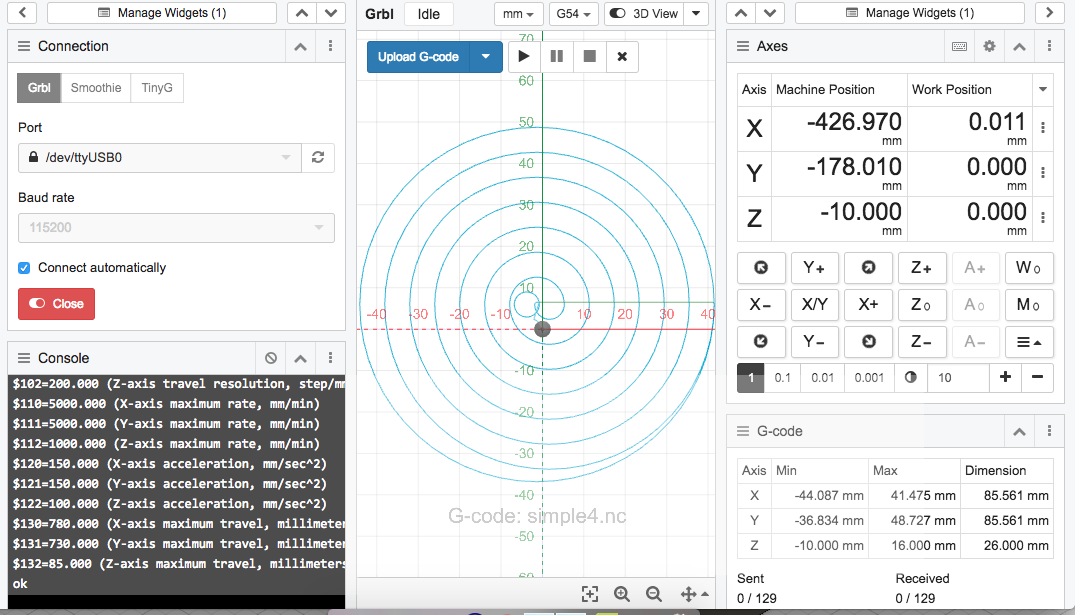This screenshot has height=615, width=1075.
Task: Open the mm units dropdown
Action: tap(519, 14)
